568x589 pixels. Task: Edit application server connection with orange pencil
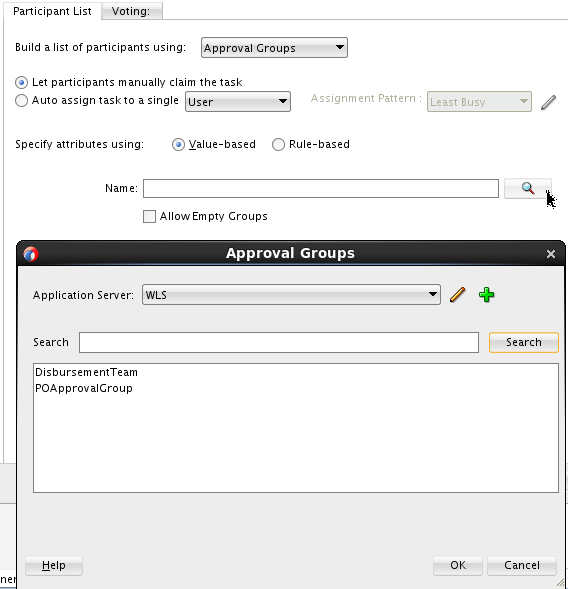point(458,295)
